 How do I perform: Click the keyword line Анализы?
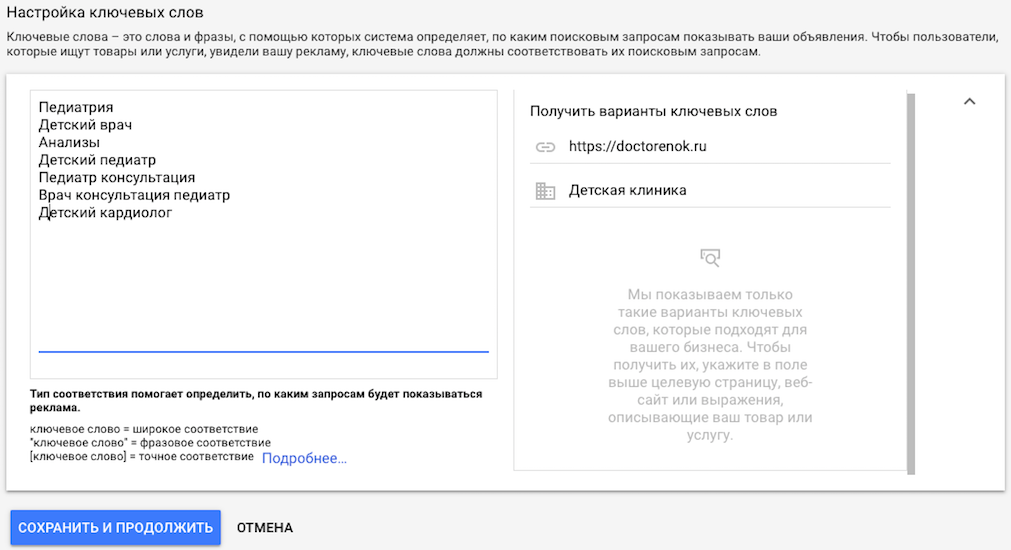pyautogui.click(x=69, y=142)
